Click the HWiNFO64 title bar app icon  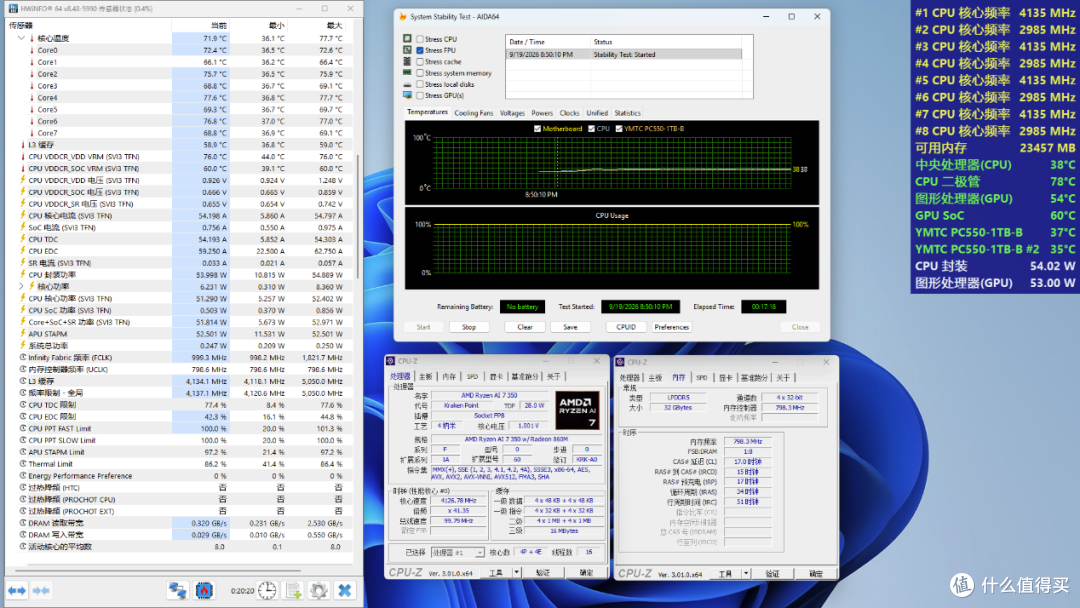[13, 9]
